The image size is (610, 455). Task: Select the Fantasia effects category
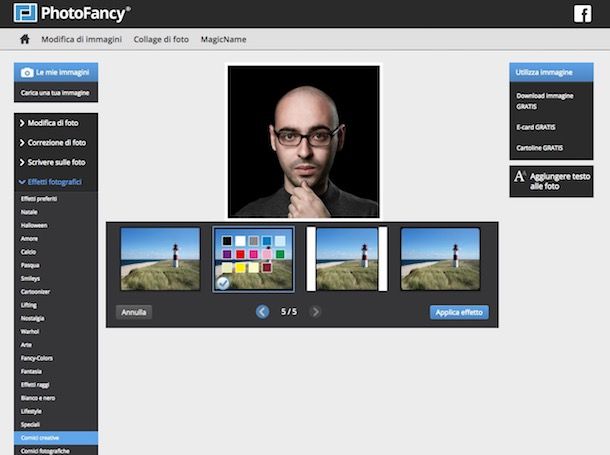click(31, 371)
